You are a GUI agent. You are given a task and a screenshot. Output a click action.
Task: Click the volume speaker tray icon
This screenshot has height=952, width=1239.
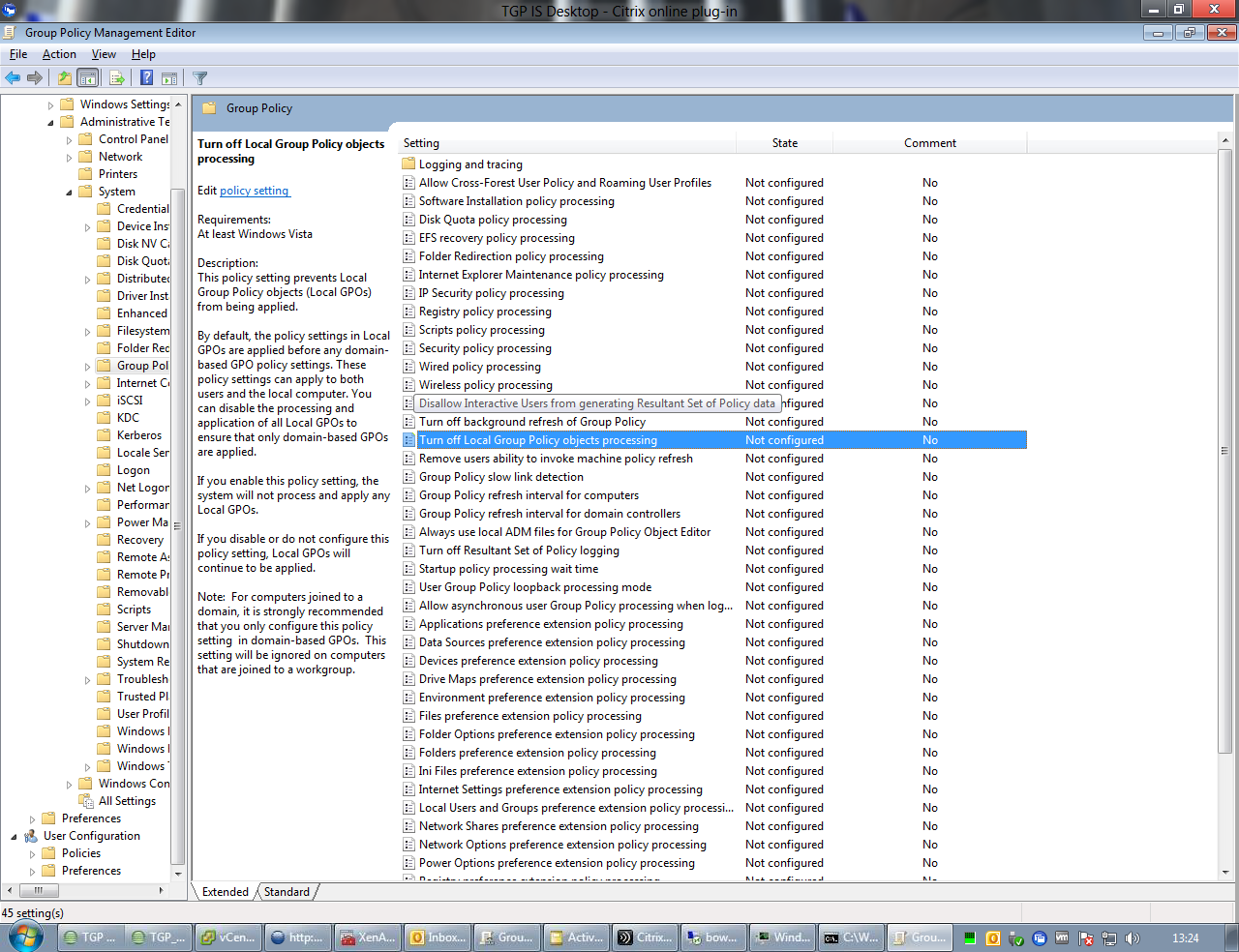tap(1133, 937)
